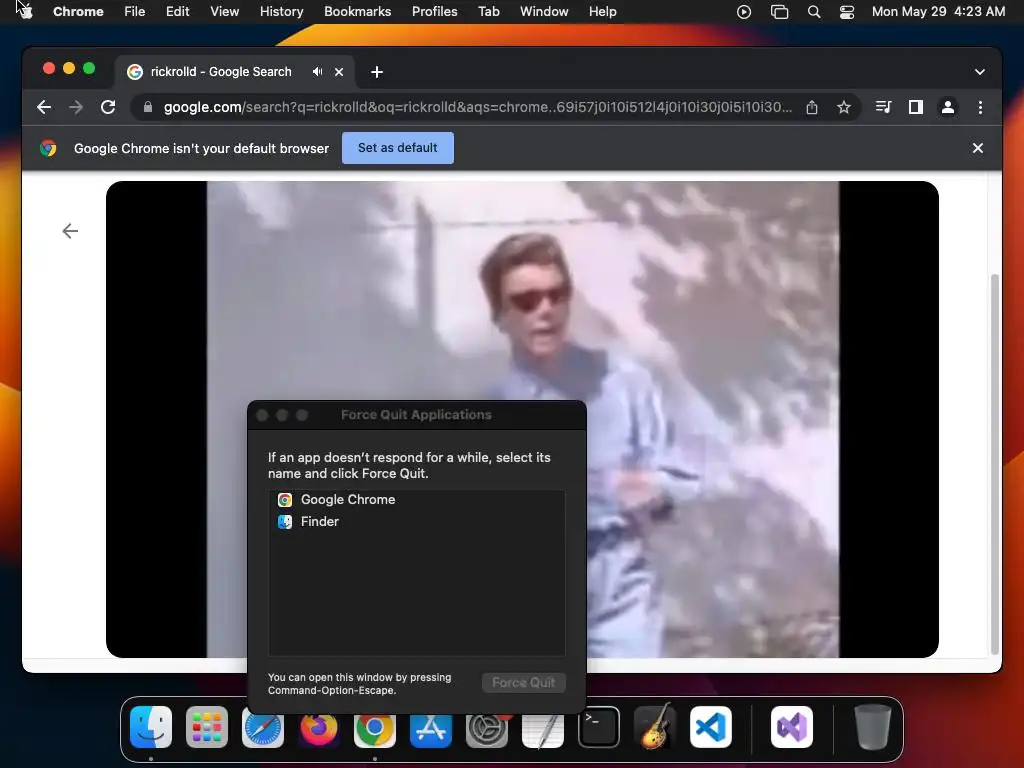Open Control Center in menu bar
The height and width of the screenshot is (768, 1024).
[x=847, y=12]
